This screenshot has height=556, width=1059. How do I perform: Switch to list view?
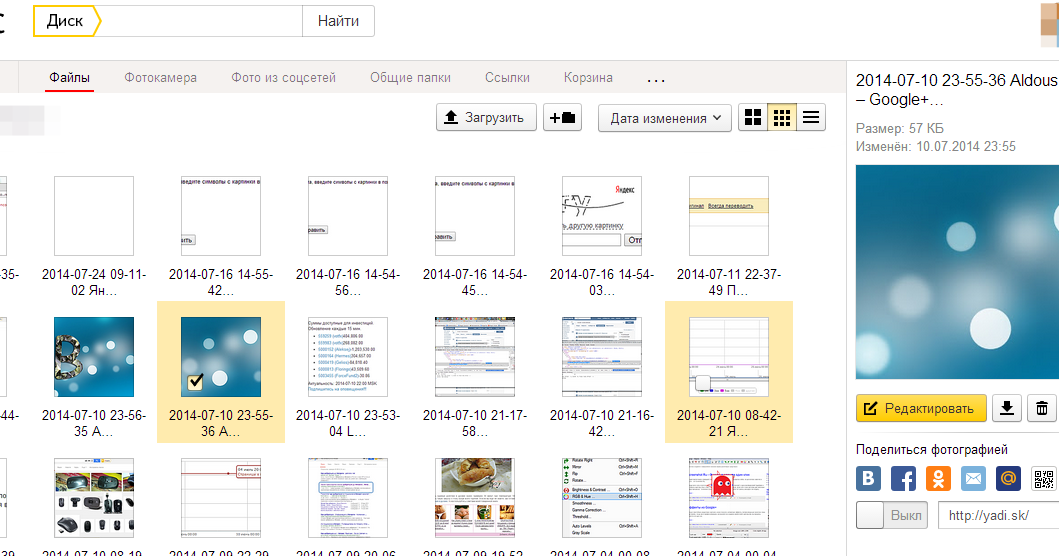click(810, 118)
